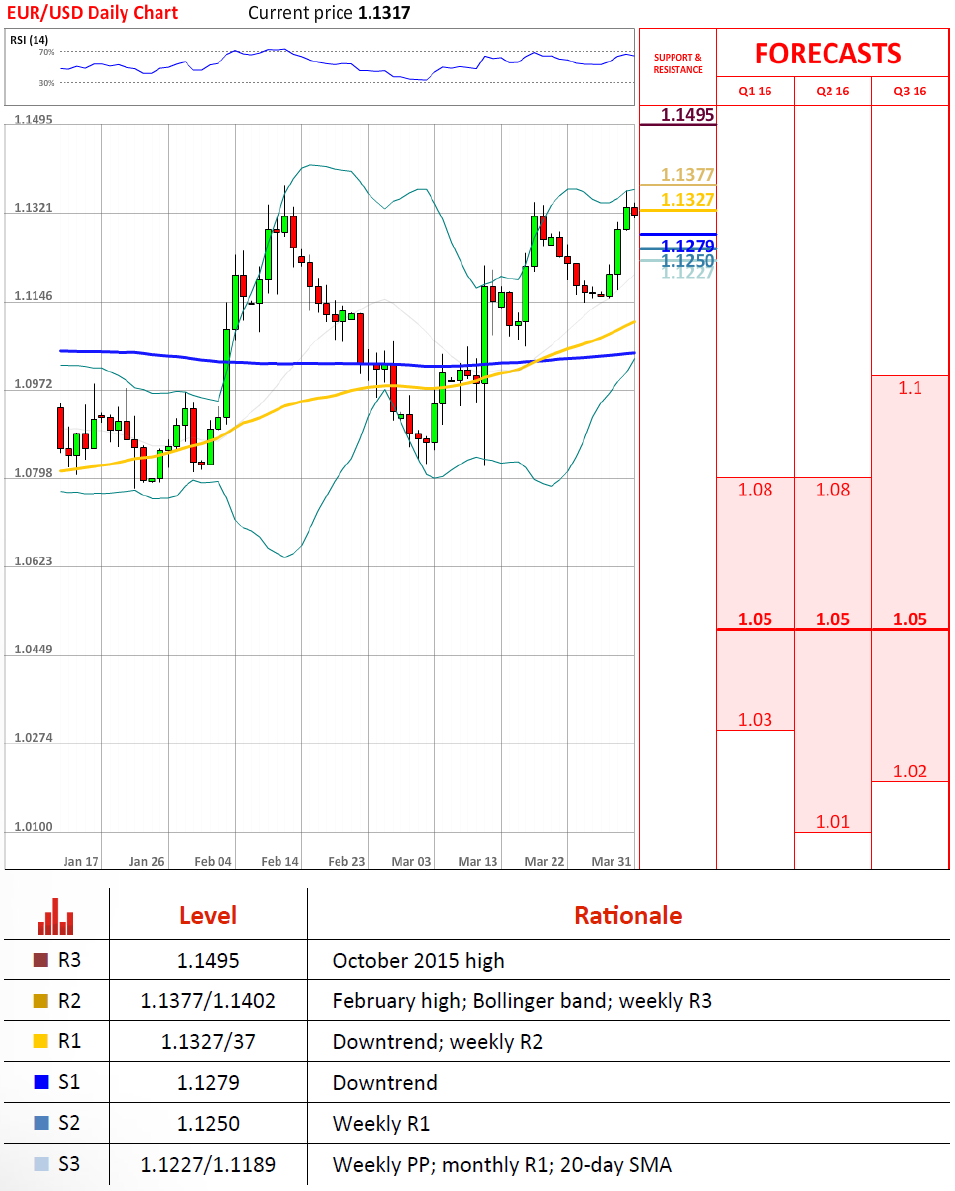Screen dimensions: 955x1191
Task: Click the S3 light blue color swatch
Action: click(x=41, y=1164)
